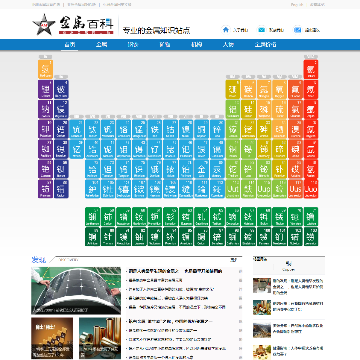Open the gold-themed thumbnail beside copper tubes

(x=52, y=338)
